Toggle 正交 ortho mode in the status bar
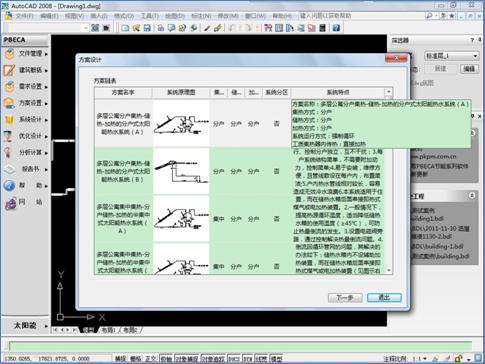This screenshot has height=364, width=485. point(151,359)
